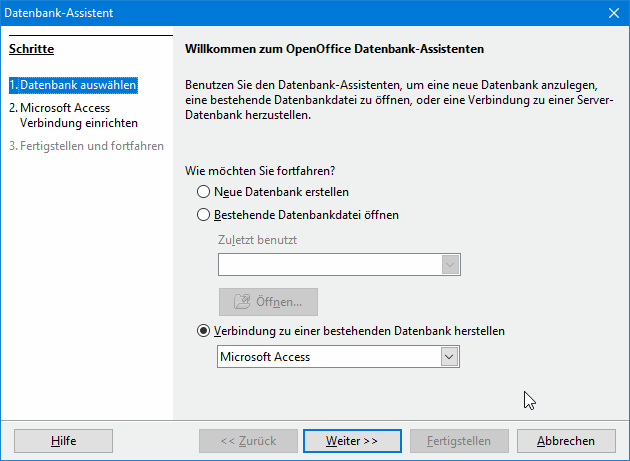Click the Hilfe button
The image size is (630, 461).
tap(63, 441)
